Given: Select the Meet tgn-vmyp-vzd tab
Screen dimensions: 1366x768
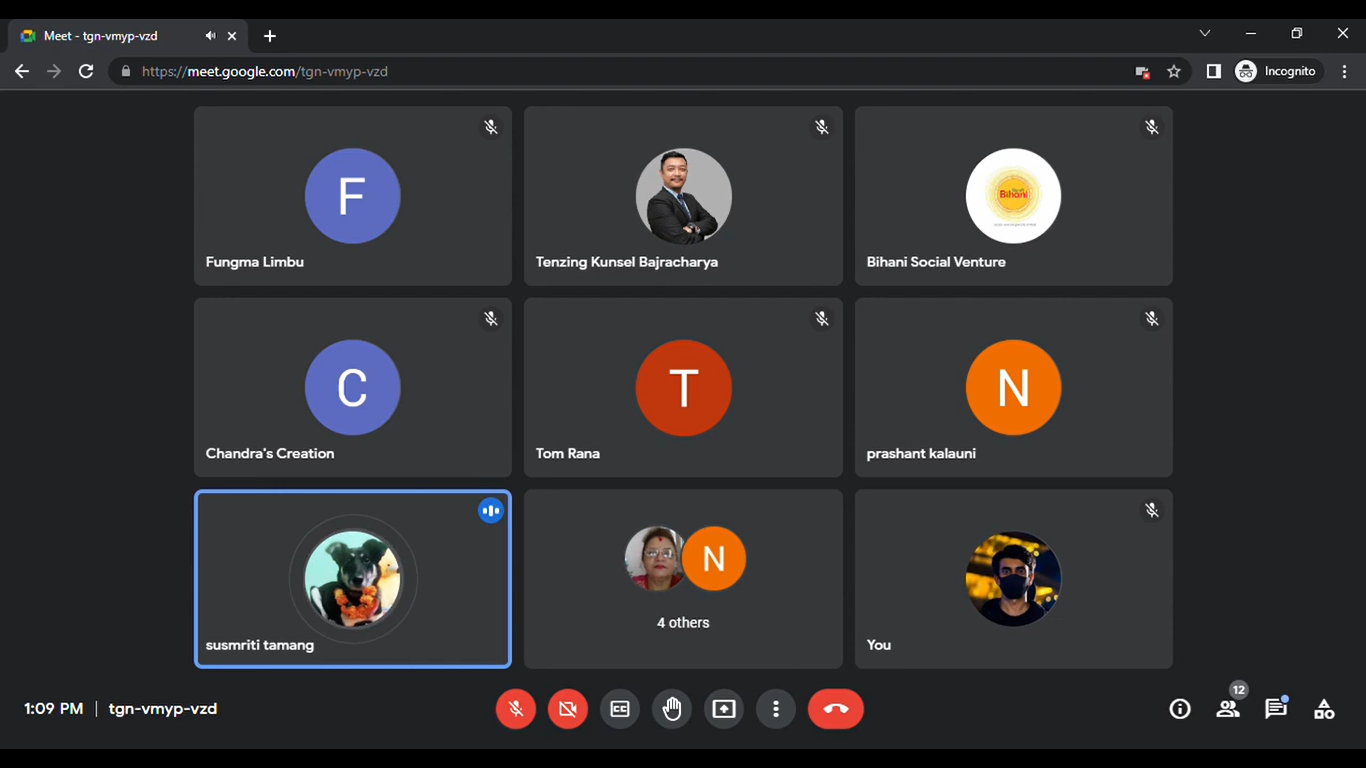Looking at the screenshot, I should tap(110, 36).
